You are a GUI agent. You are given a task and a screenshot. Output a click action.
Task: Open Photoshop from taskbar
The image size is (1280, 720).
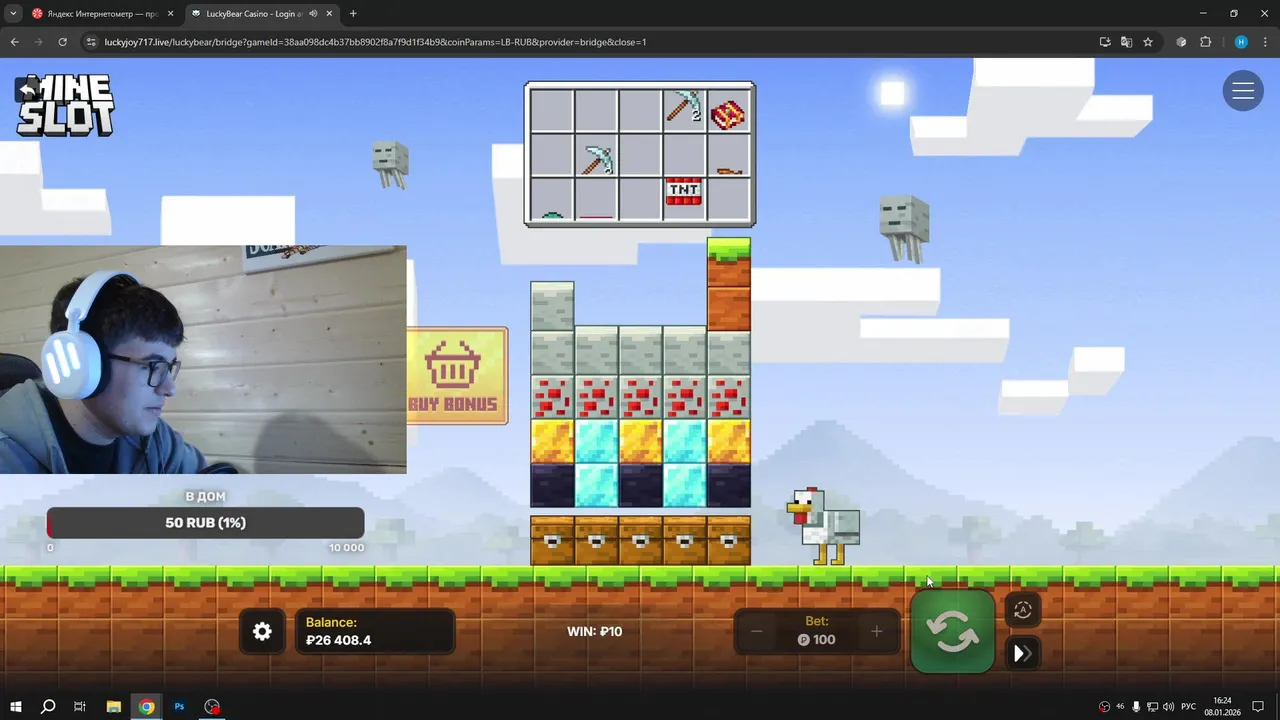click(179, 706)
